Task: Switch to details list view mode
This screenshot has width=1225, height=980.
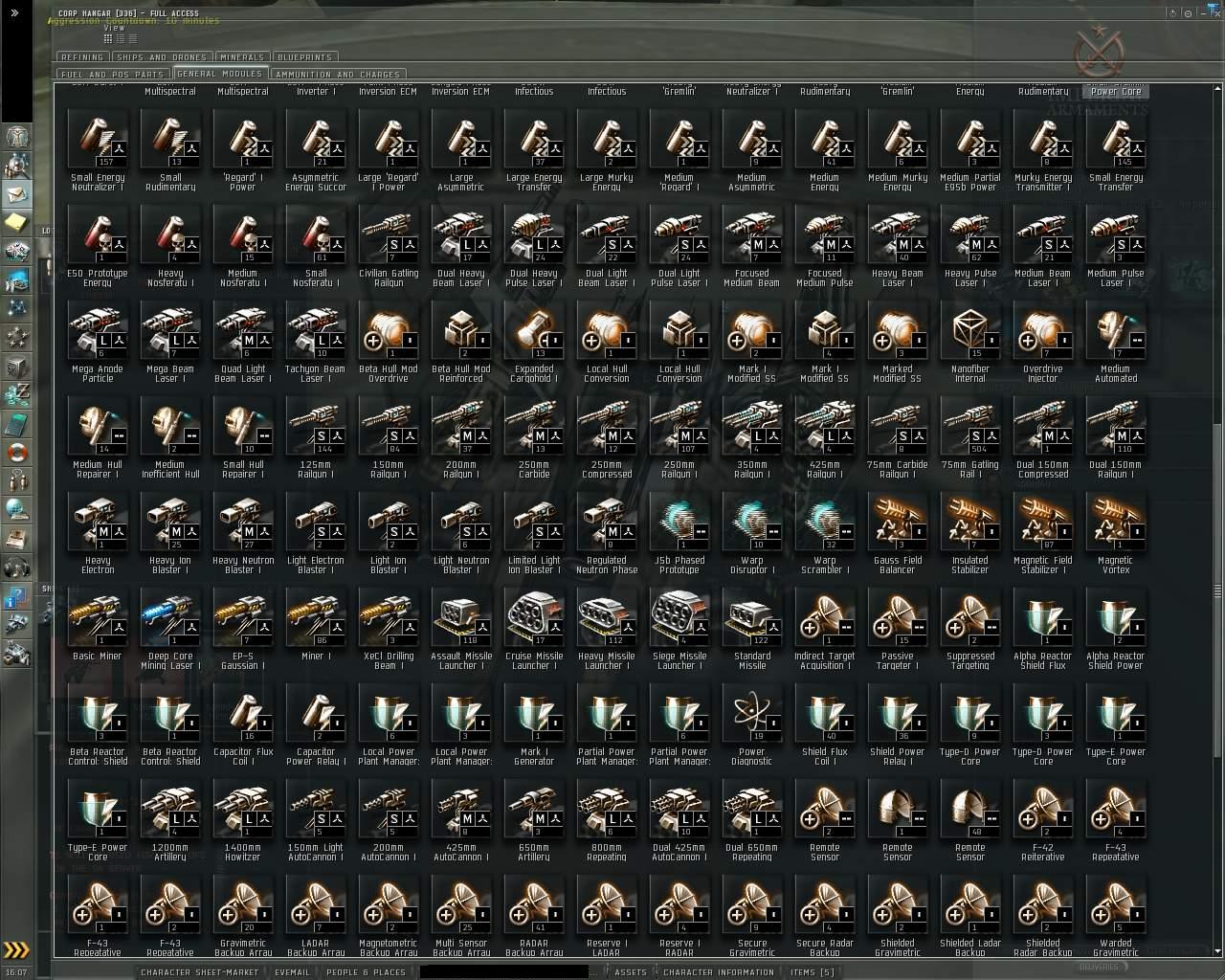Action: click(x=120, y=39)
